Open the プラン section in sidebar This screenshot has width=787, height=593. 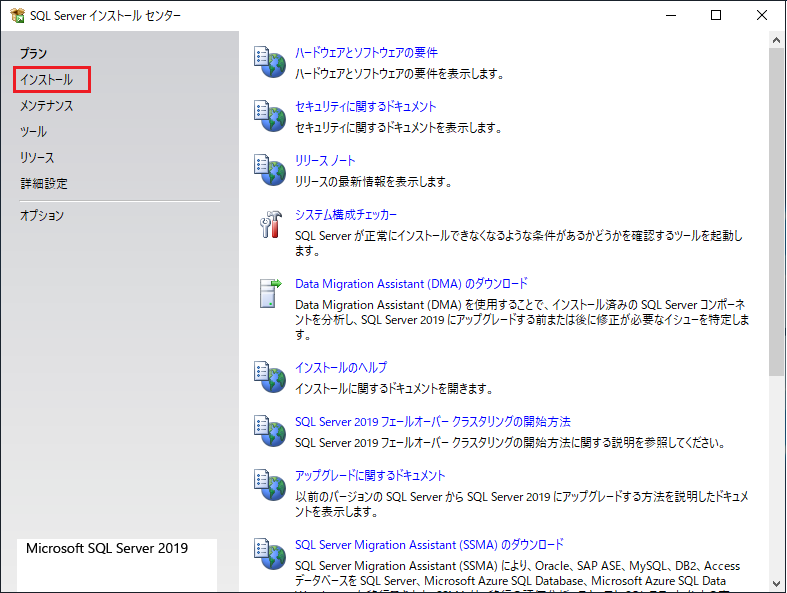point(33,54)
